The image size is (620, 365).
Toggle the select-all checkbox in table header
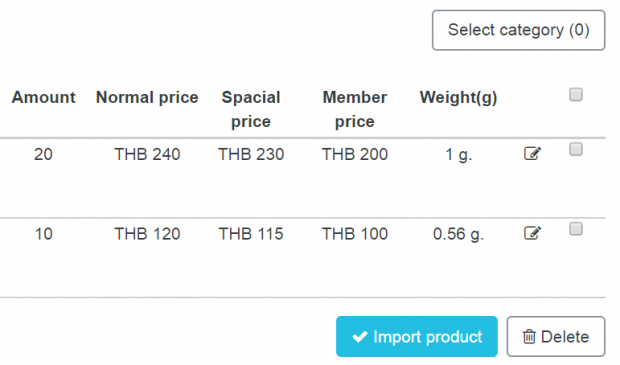pos(576,95)
